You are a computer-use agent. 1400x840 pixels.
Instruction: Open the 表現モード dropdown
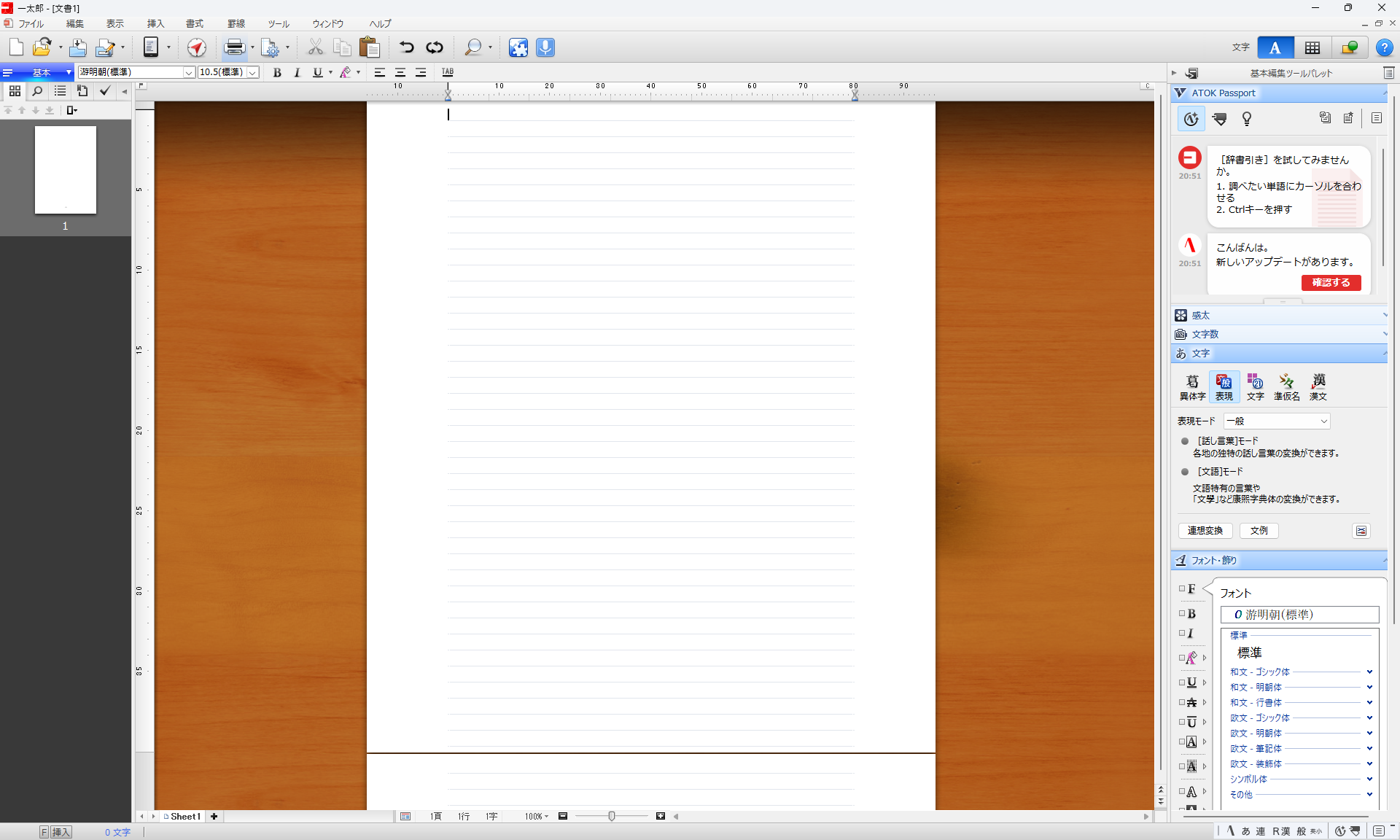coord(1277,421)
